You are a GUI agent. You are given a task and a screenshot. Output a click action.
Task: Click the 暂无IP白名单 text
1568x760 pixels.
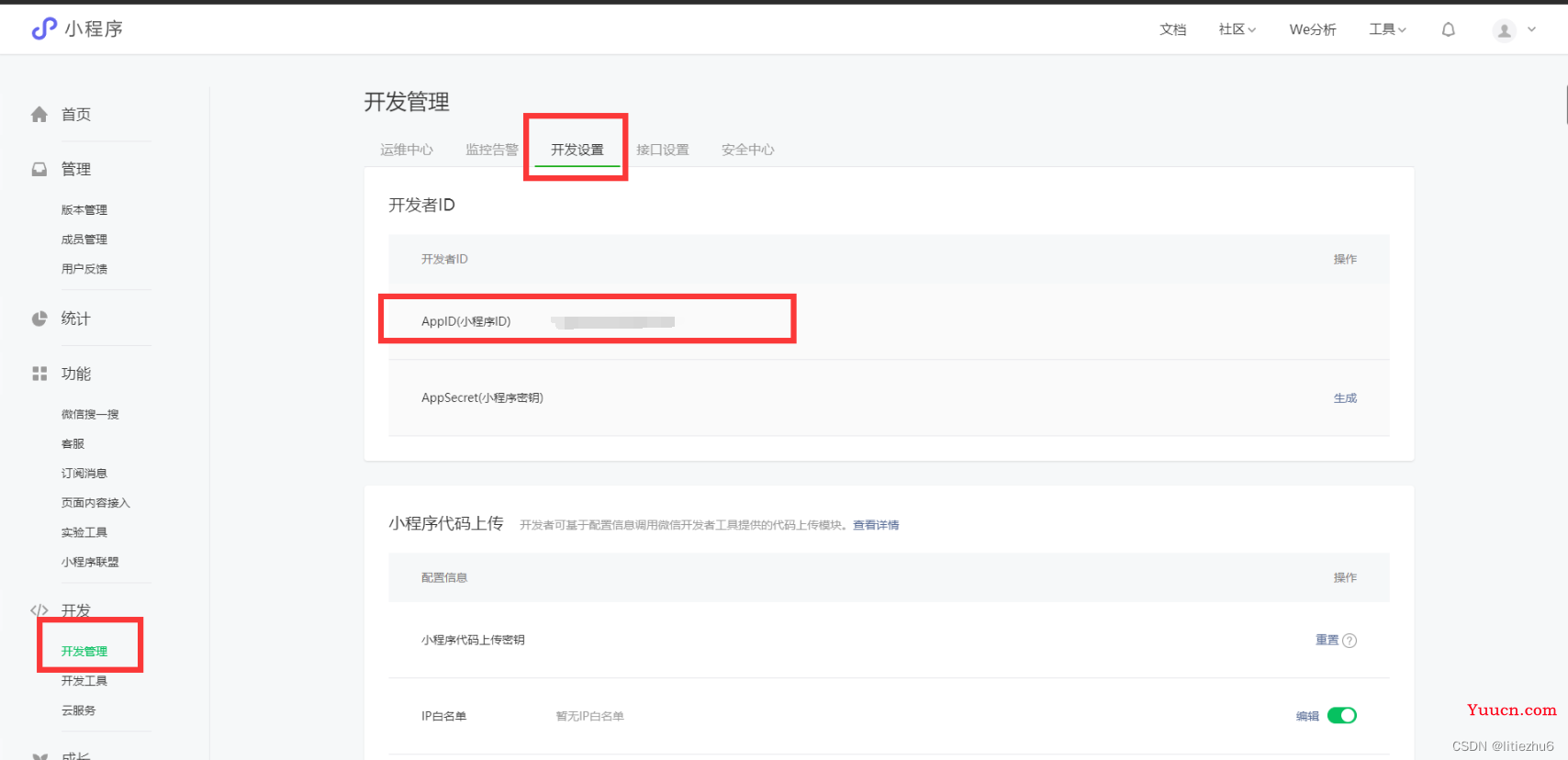tap(590, 717)
